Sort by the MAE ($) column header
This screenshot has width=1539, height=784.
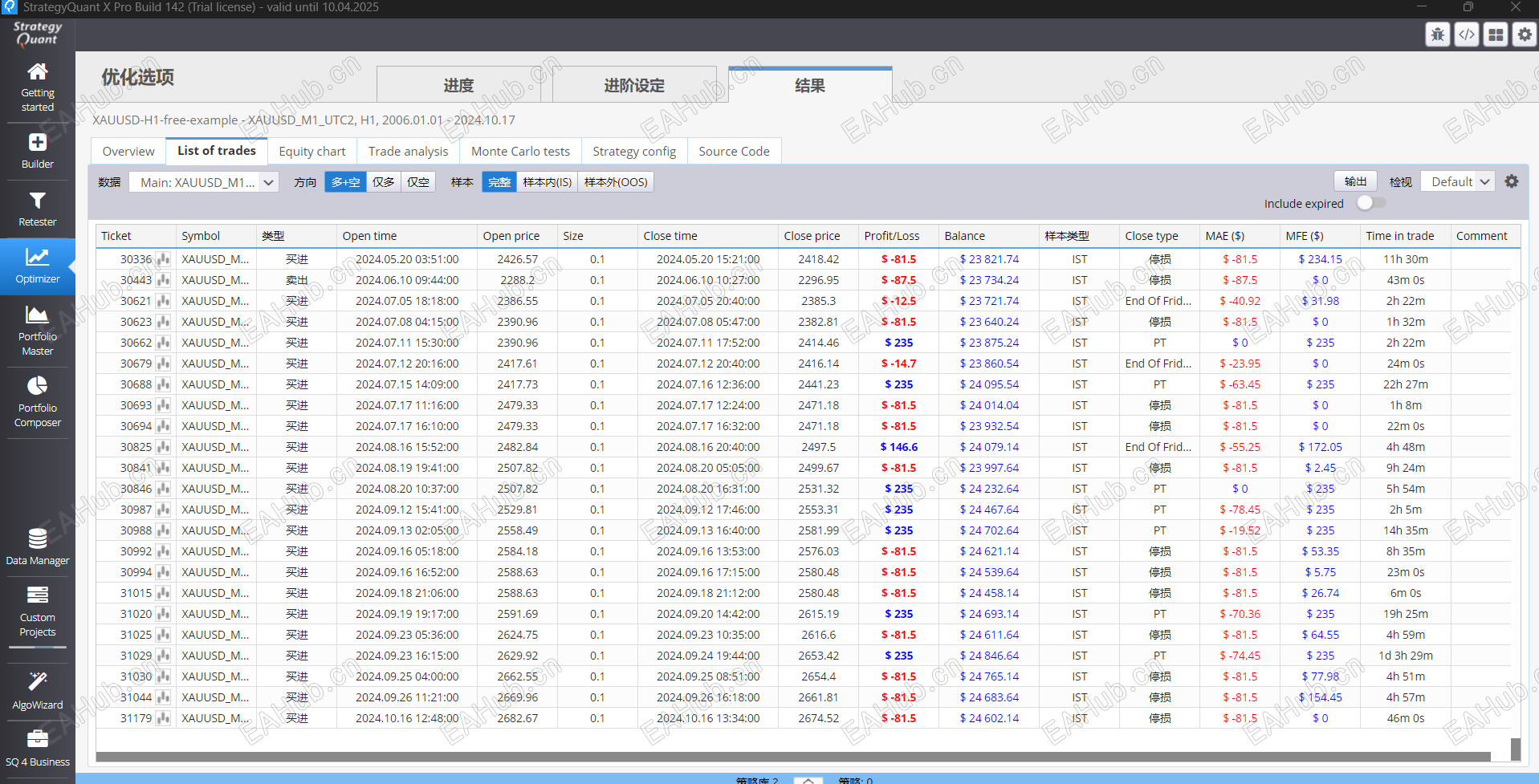coord(1240,236)
